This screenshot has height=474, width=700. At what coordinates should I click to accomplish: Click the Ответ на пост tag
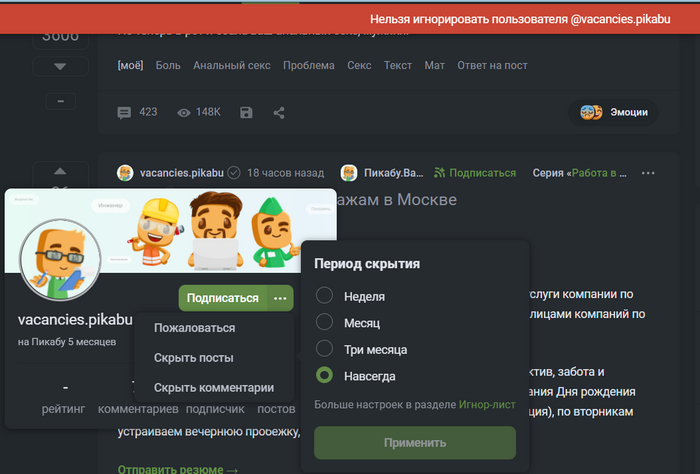pos(492,66)
